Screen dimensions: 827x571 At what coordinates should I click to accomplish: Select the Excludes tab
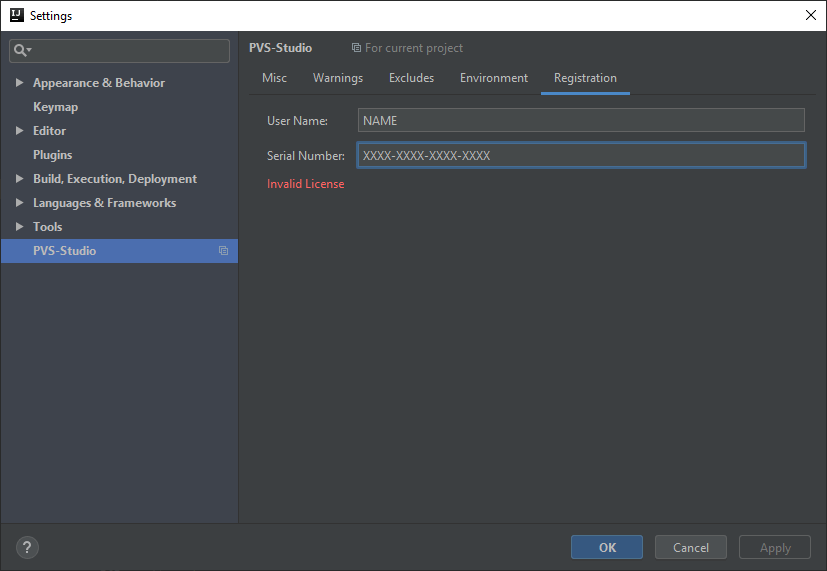pyautogui.click(x=411, y=78)
